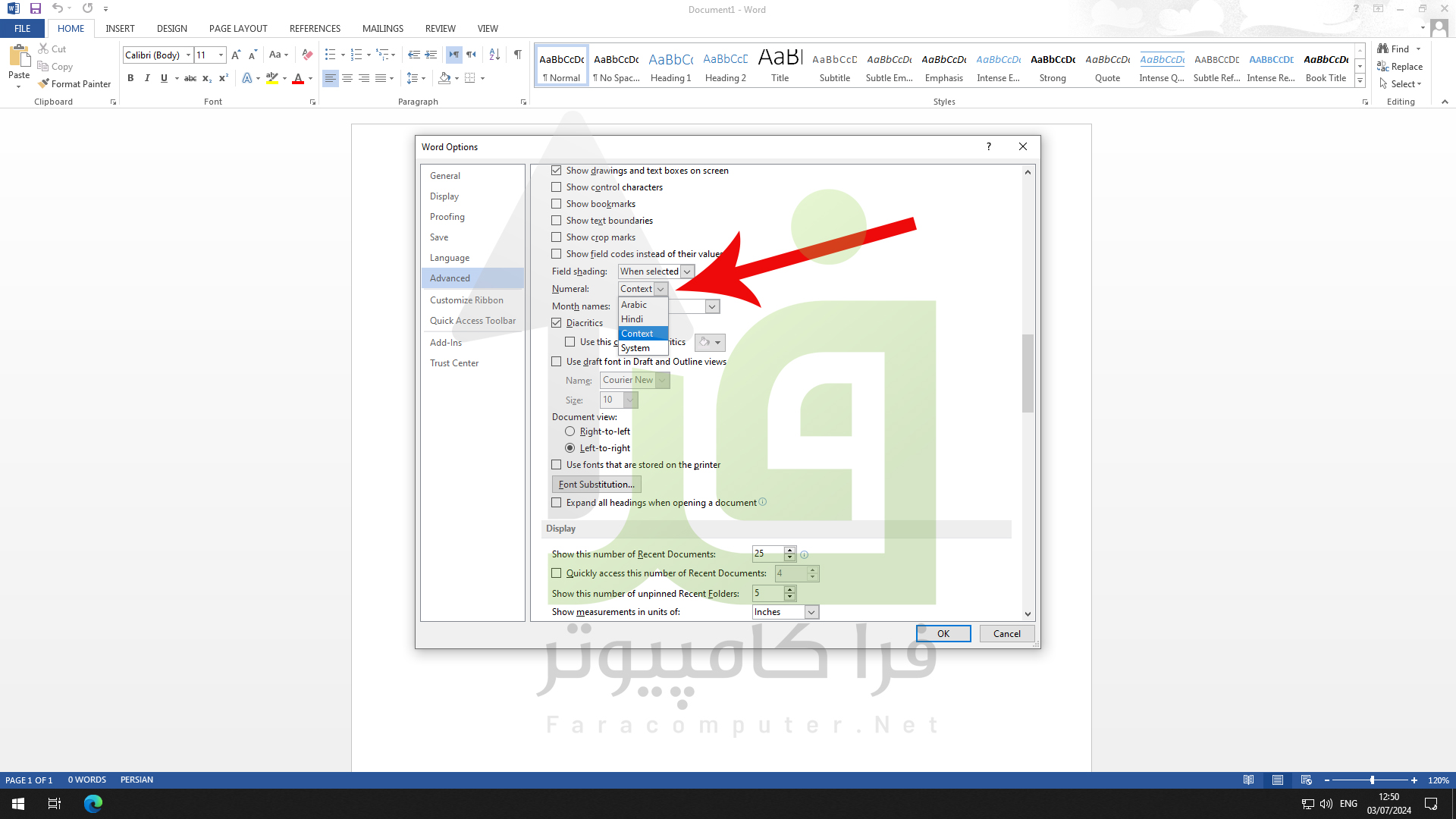The height and width of the screenshot is (819, 1456).
Task: Click Replace in the Editing group
Action: tap(1400, 67)
